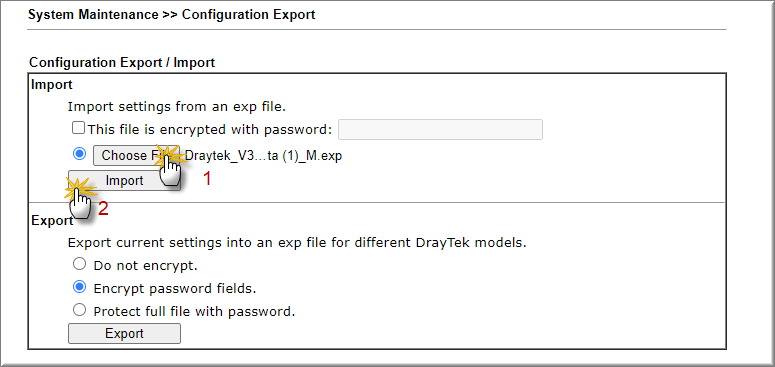This screenshot has height=367, width=775.
Task: Click the hand pointer icon marked 2
Action: (x=81, y=204)
